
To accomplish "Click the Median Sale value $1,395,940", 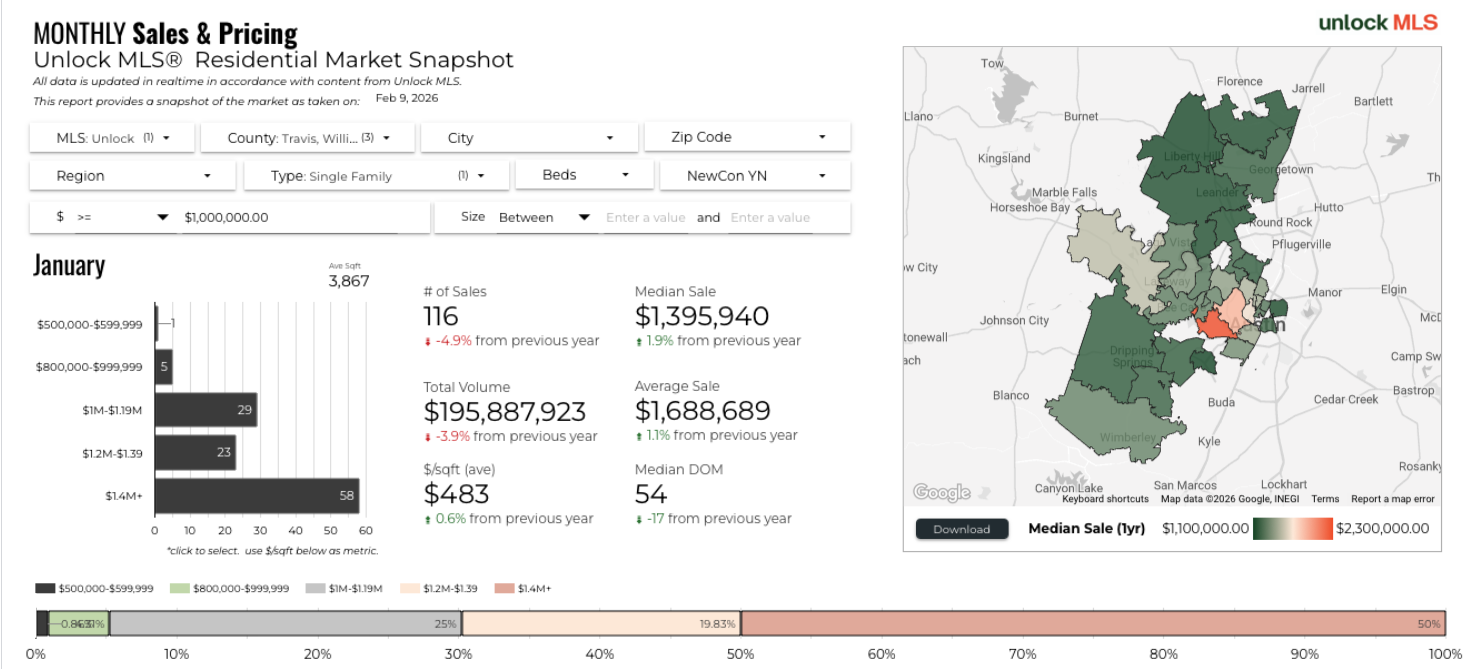I will click(702, 316).
